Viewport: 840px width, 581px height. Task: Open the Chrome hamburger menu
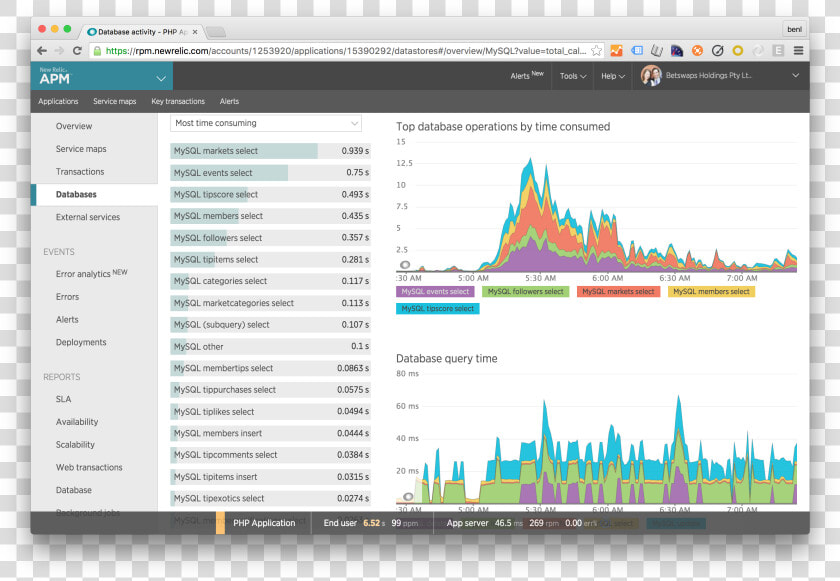click(798, 51)
